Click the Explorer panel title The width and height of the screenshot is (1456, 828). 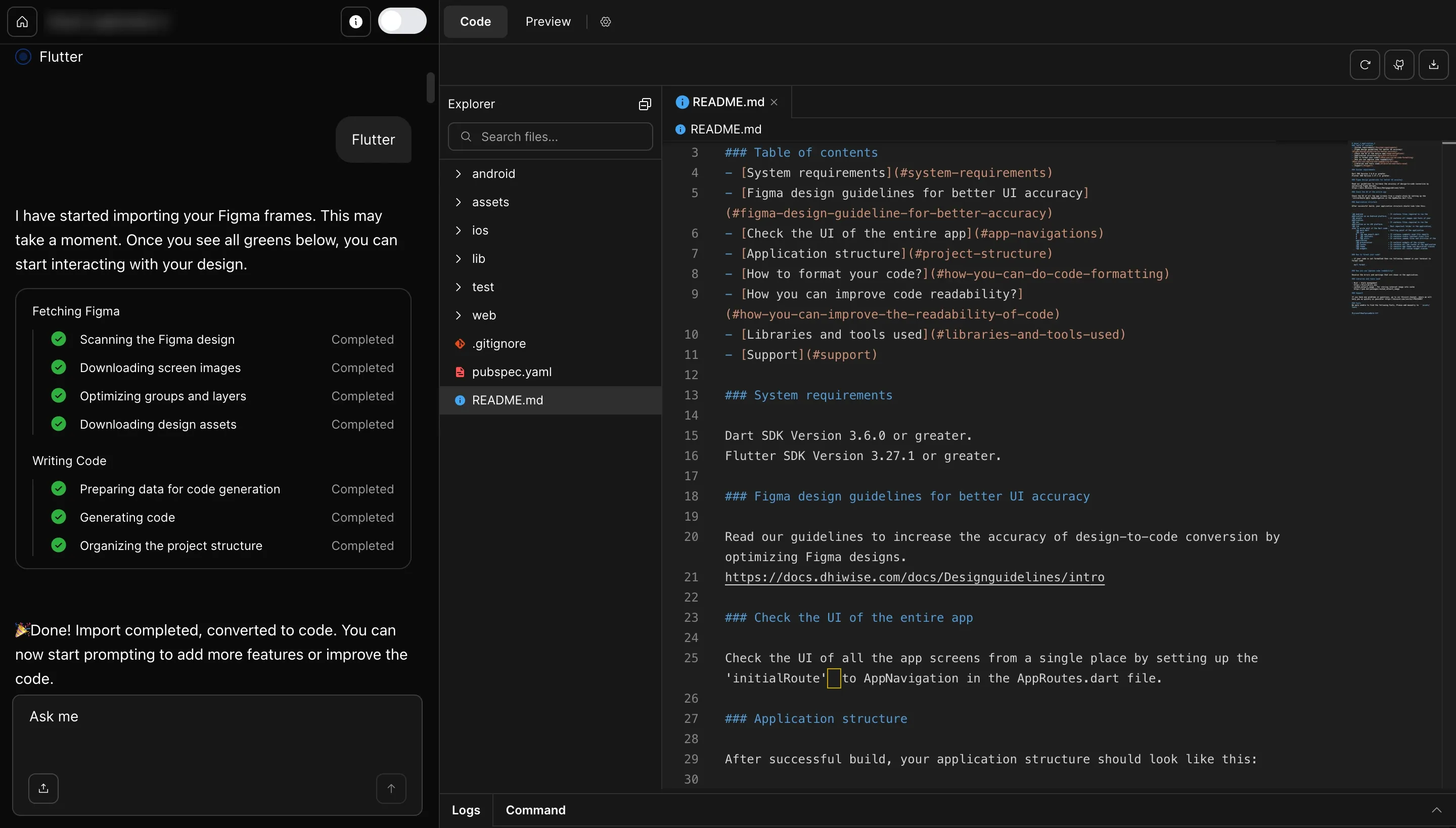(472, 104)
